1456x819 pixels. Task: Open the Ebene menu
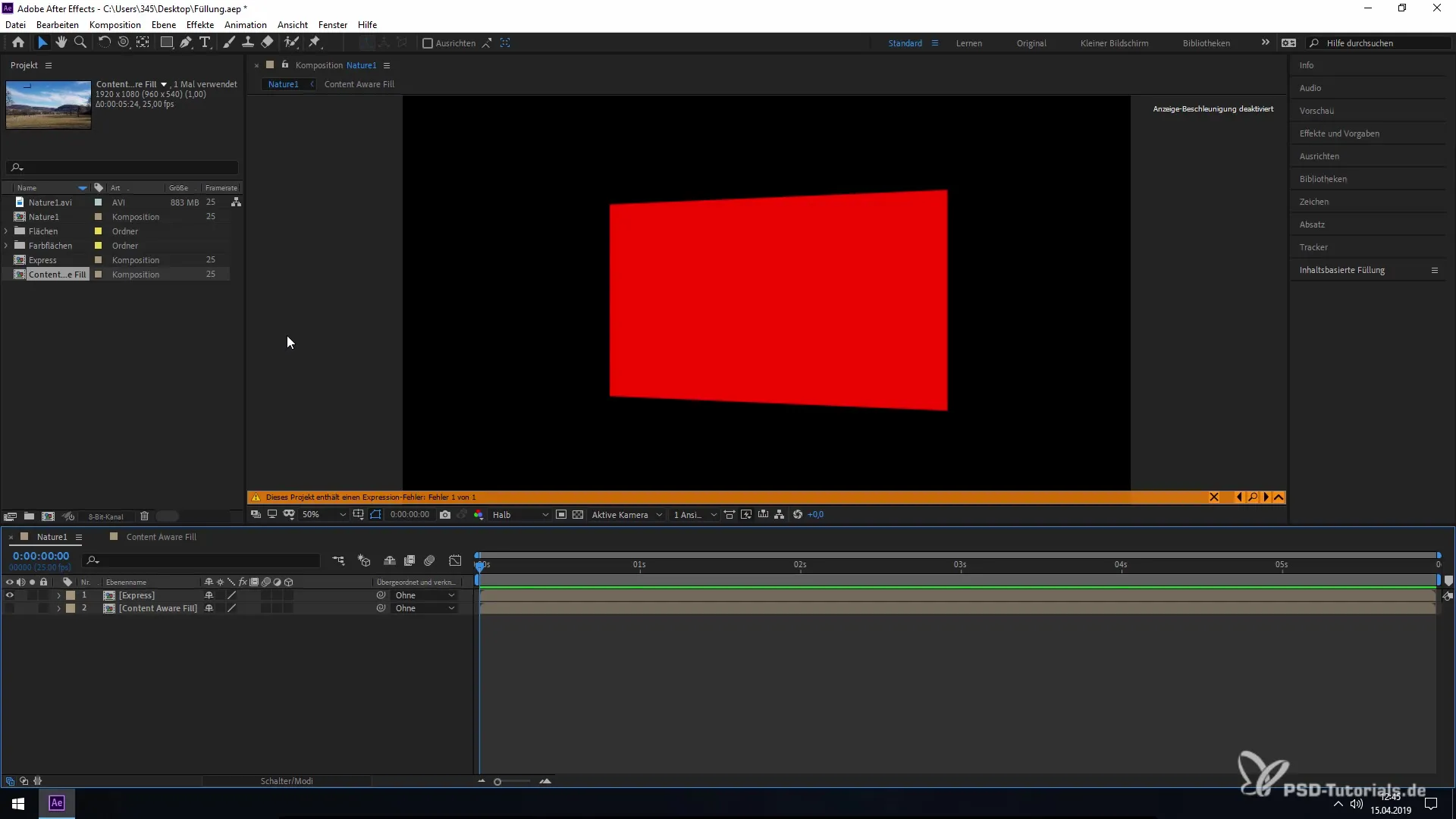[x=164, y=25]
